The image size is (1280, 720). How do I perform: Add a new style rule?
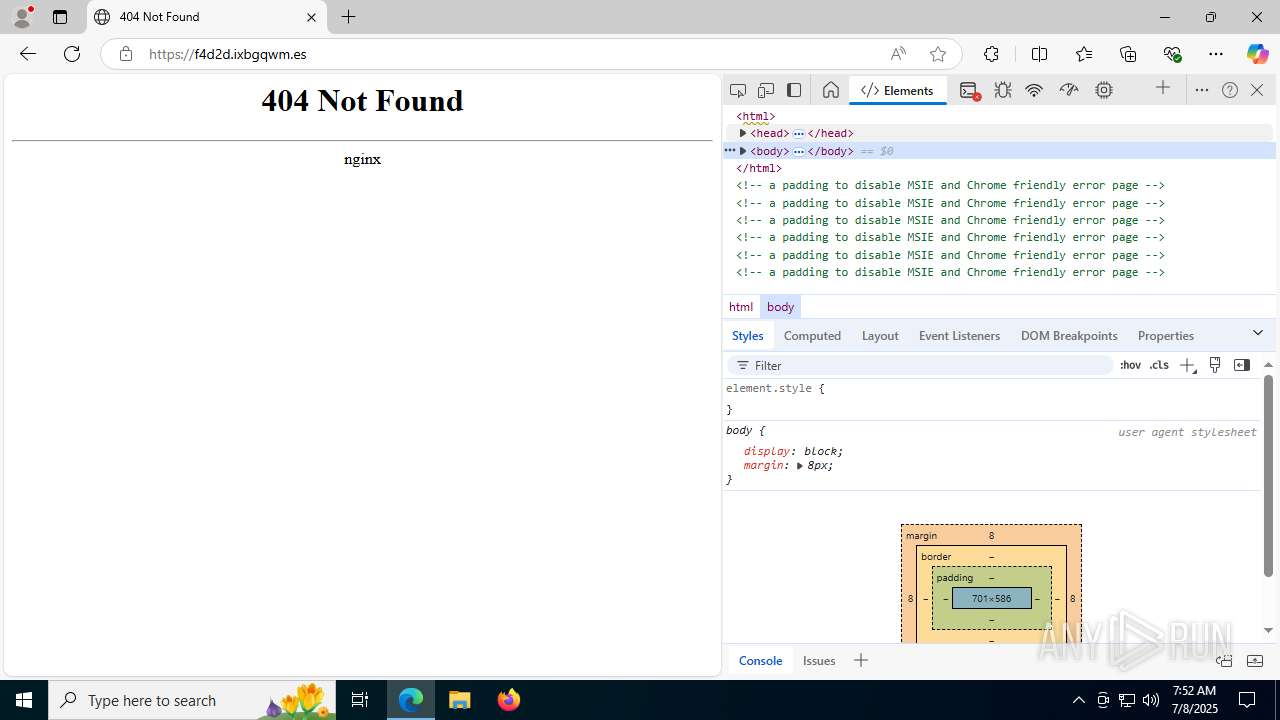click(1187, 366)
